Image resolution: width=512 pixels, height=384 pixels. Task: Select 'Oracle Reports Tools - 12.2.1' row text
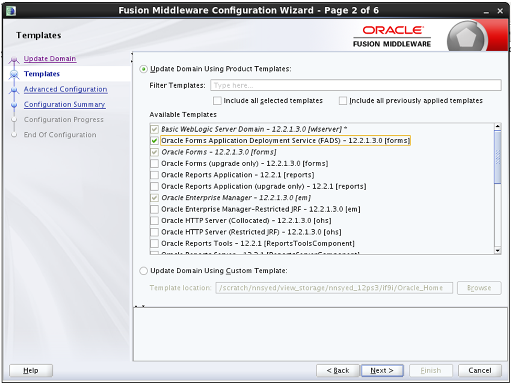[x=258, y=244]
